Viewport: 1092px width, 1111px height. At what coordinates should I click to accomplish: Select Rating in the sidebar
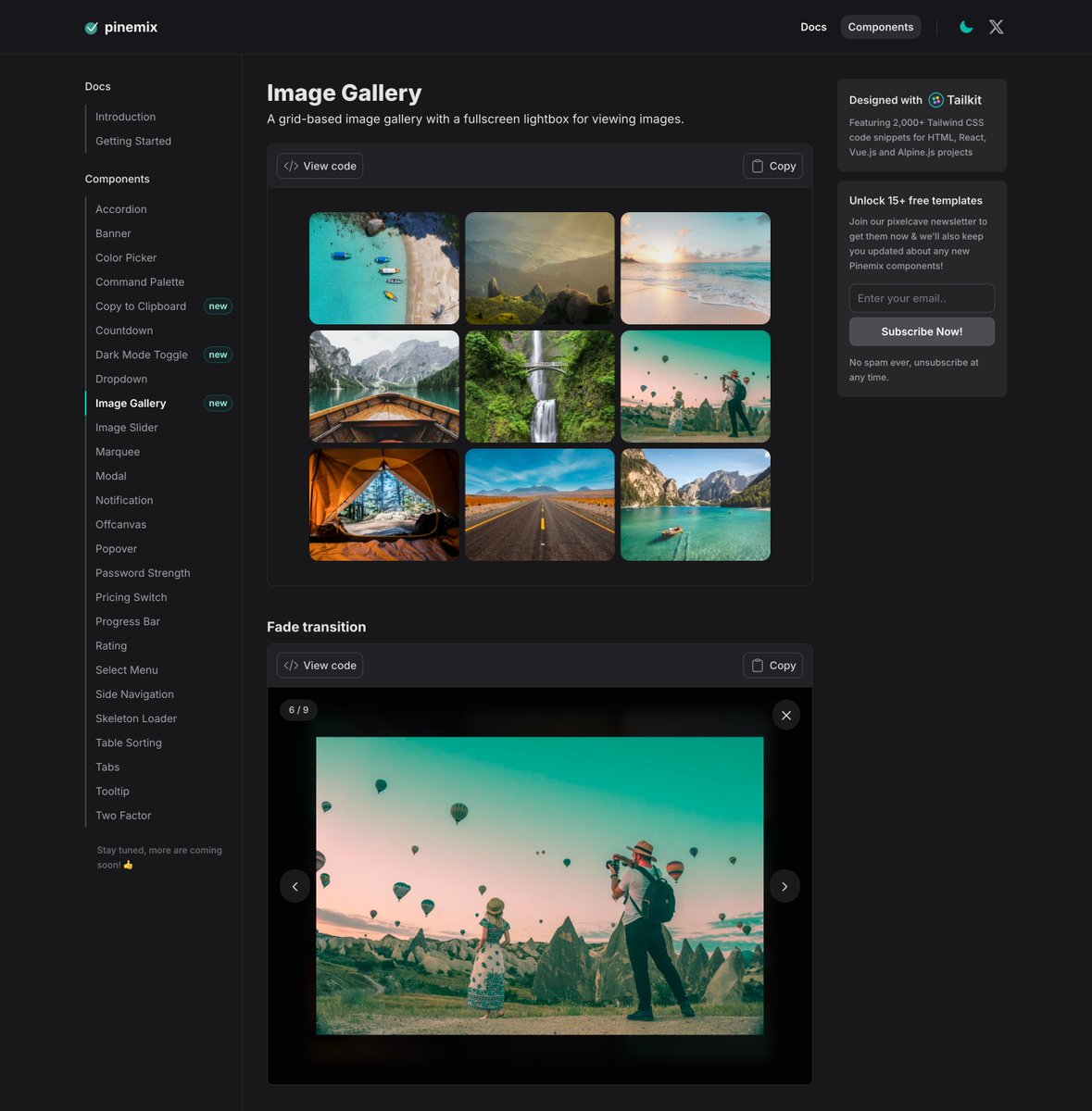click(111, 645)
